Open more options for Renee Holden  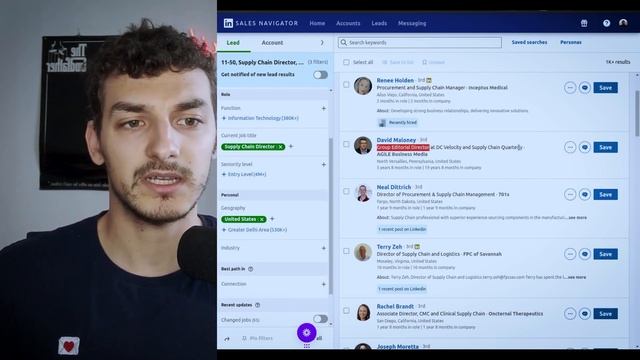pyautogui.click(x=570, y=88)
